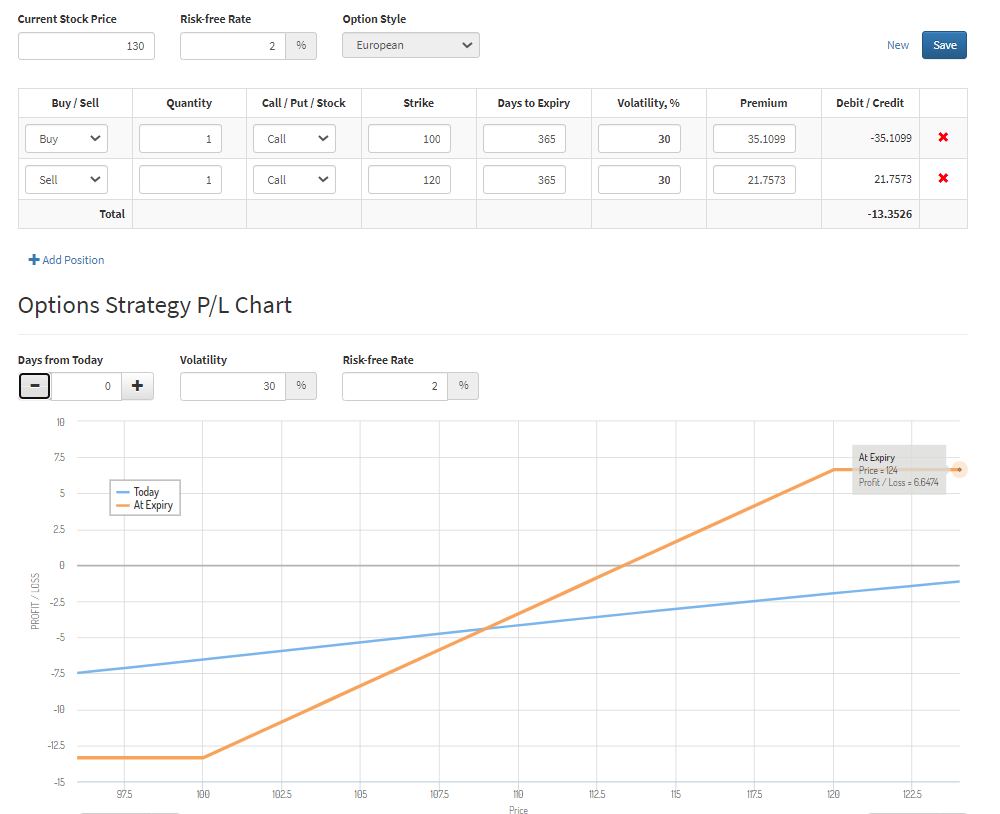Focus the Days from Today field
The width and height of the screenshot is (1000, 814).
[x=86, y=386]
